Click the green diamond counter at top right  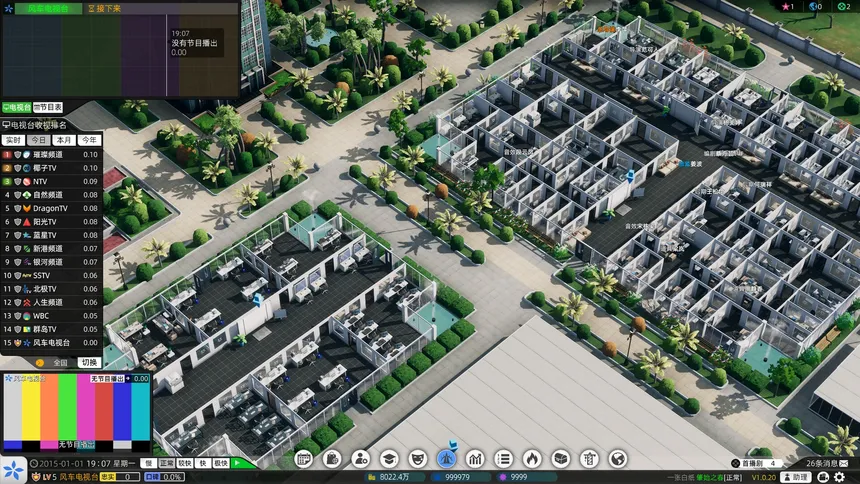tap(841, 7)
